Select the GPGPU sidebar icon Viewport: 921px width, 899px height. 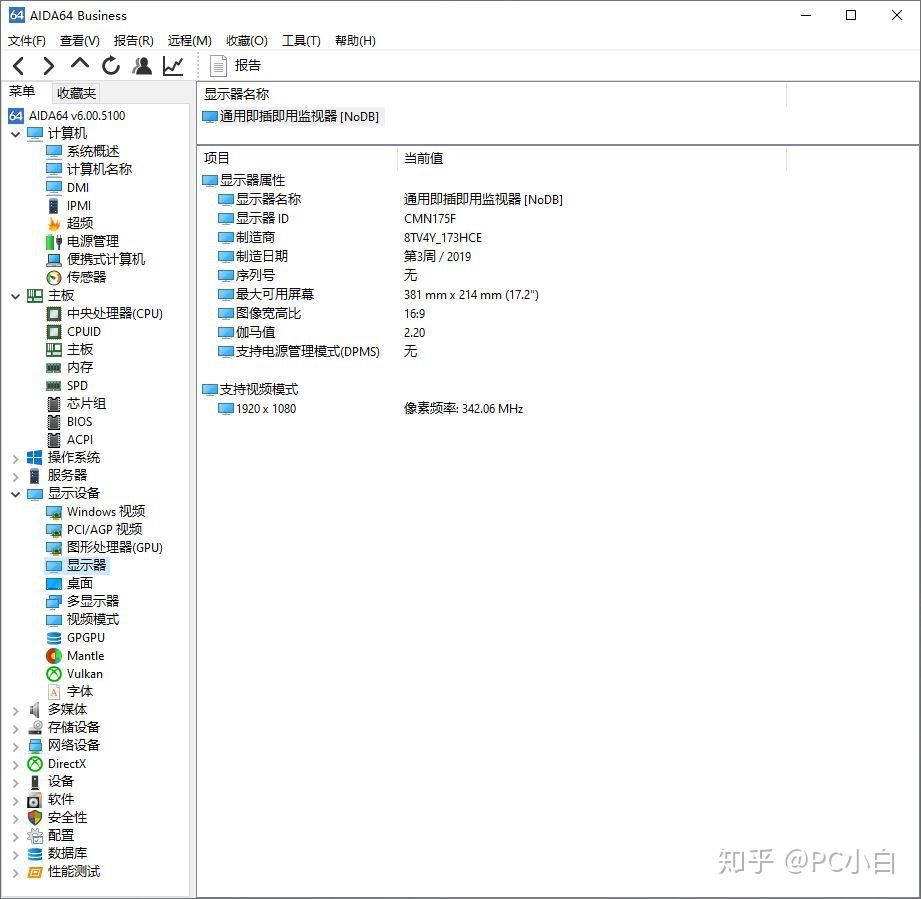pos(54,637)
